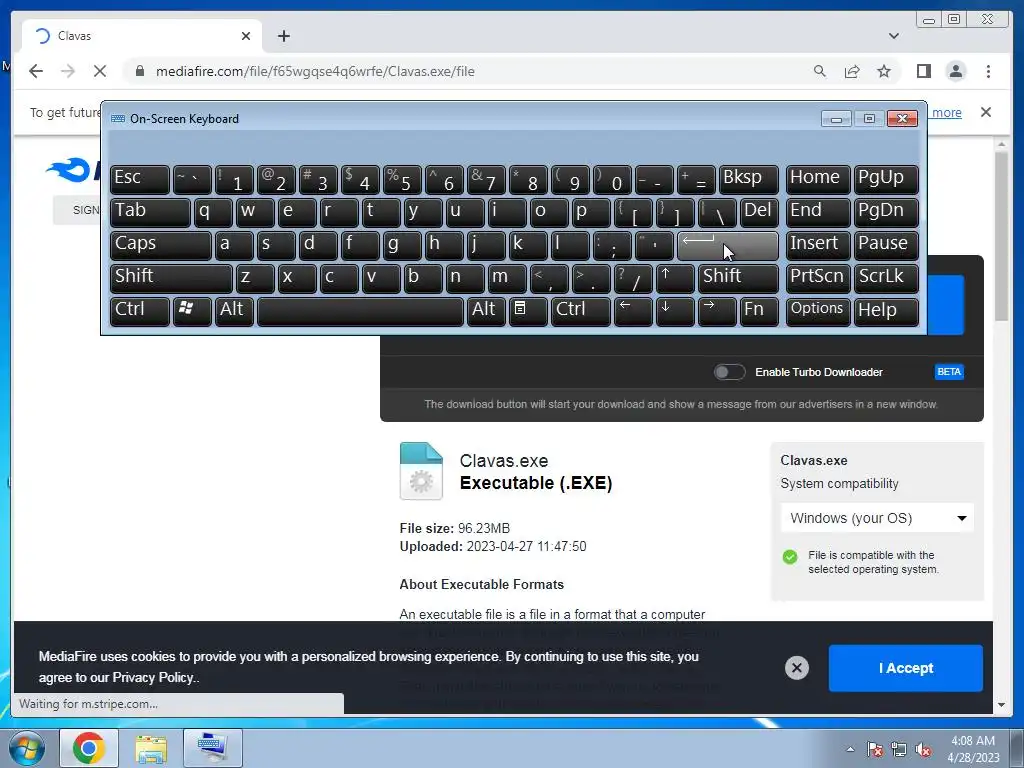Screen dimensions: 1024x768
Task: Click the left arrow key on the On-Screen Keyboard
Action: coord(633,311)
